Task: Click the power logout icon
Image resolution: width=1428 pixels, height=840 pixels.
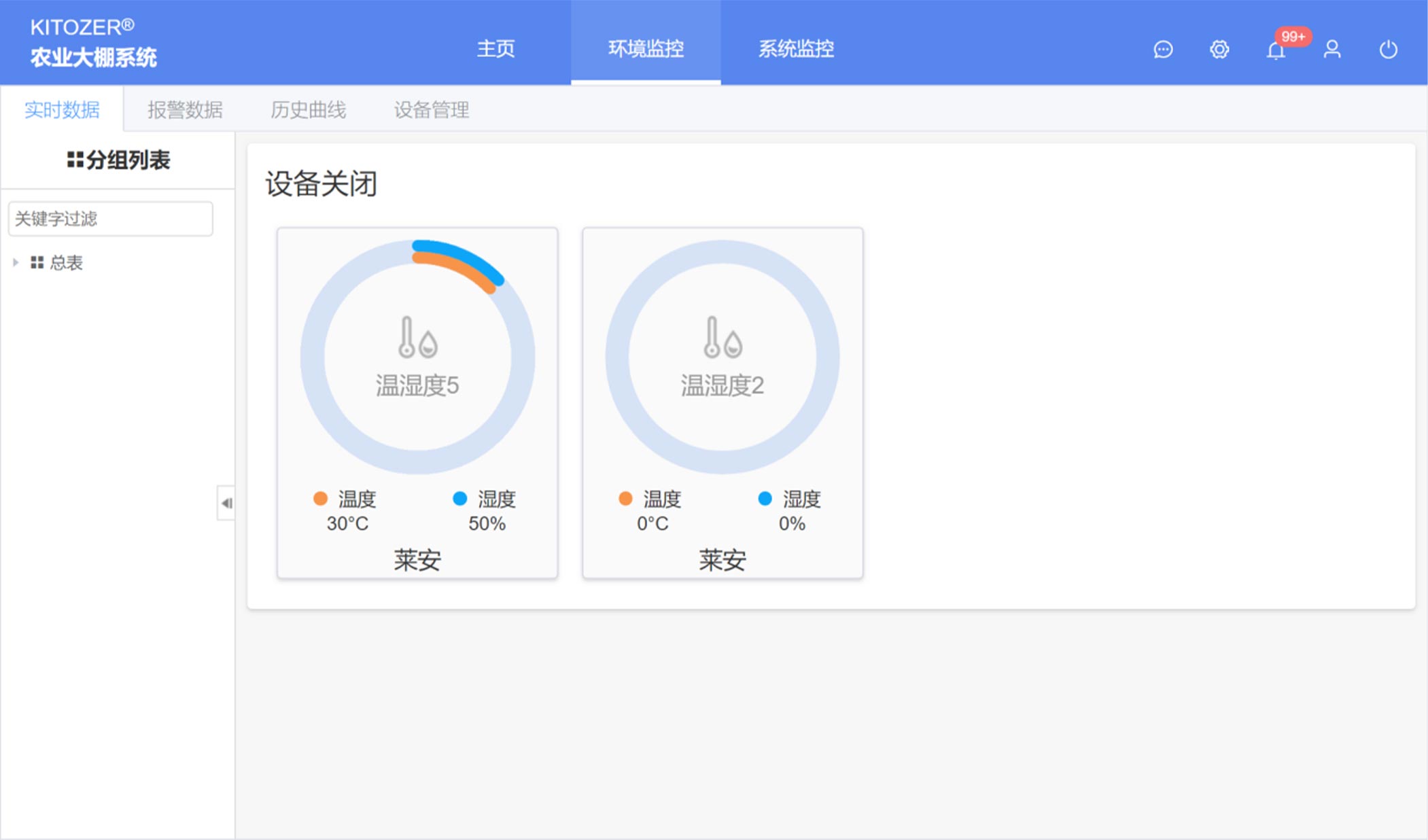Action: [x=1389, y=50]
